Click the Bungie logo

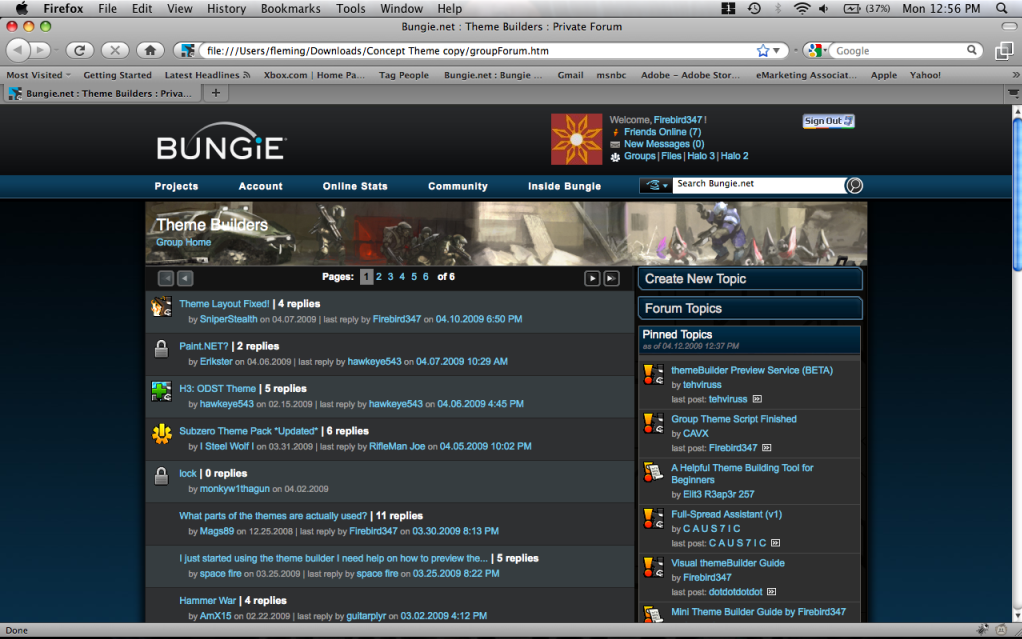point(221,147)
